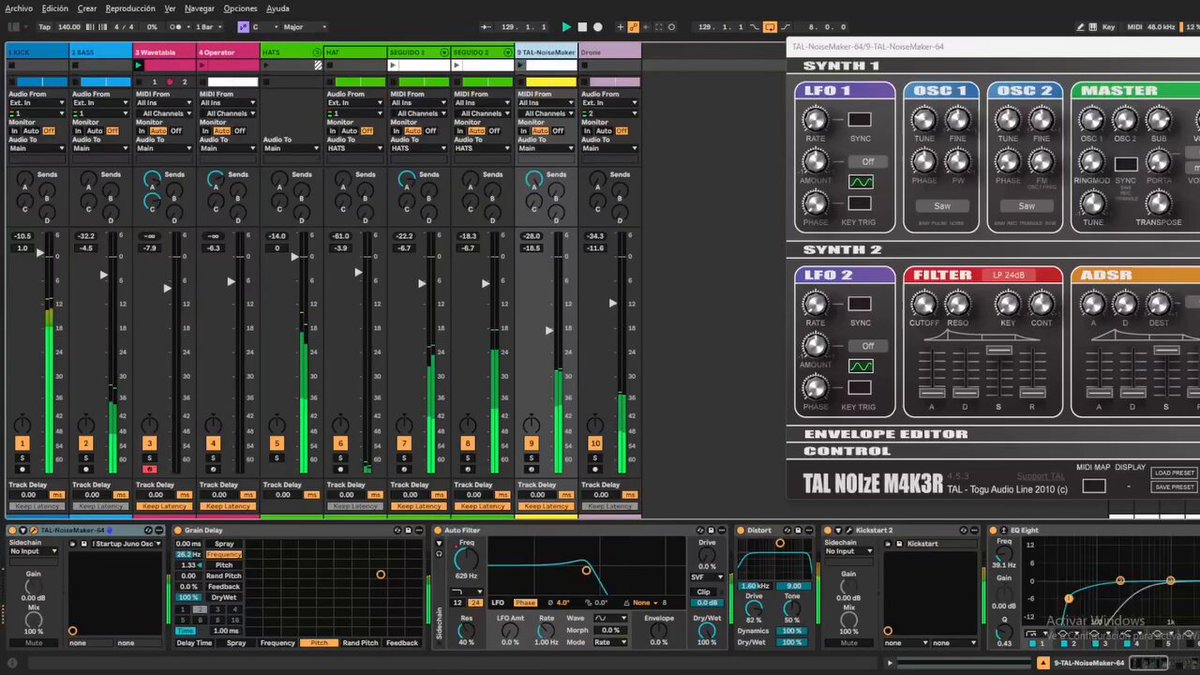Start playback with the green Play button
The width and height of the screenshot is (1200, 675).
[x=566, y=27]
